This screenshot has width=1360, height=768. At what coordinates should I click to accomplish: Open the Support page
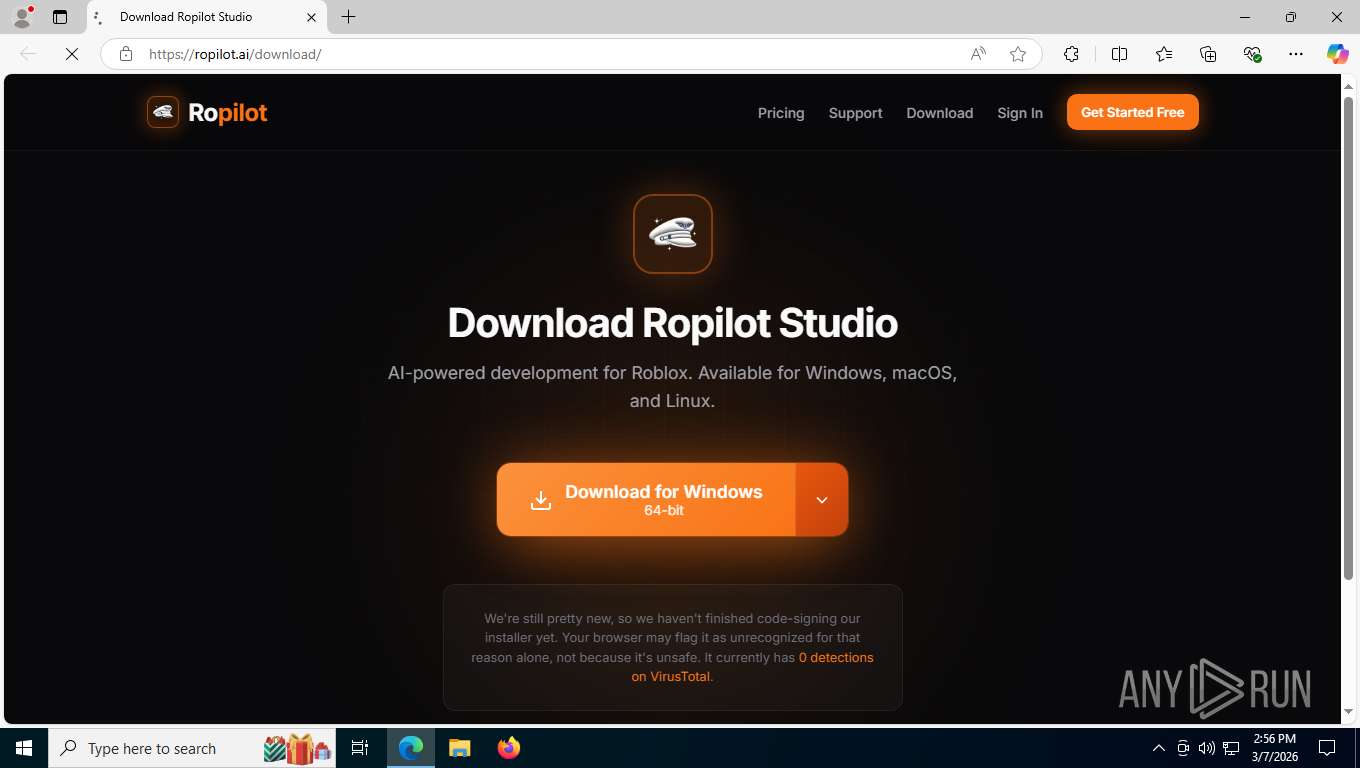855,113
